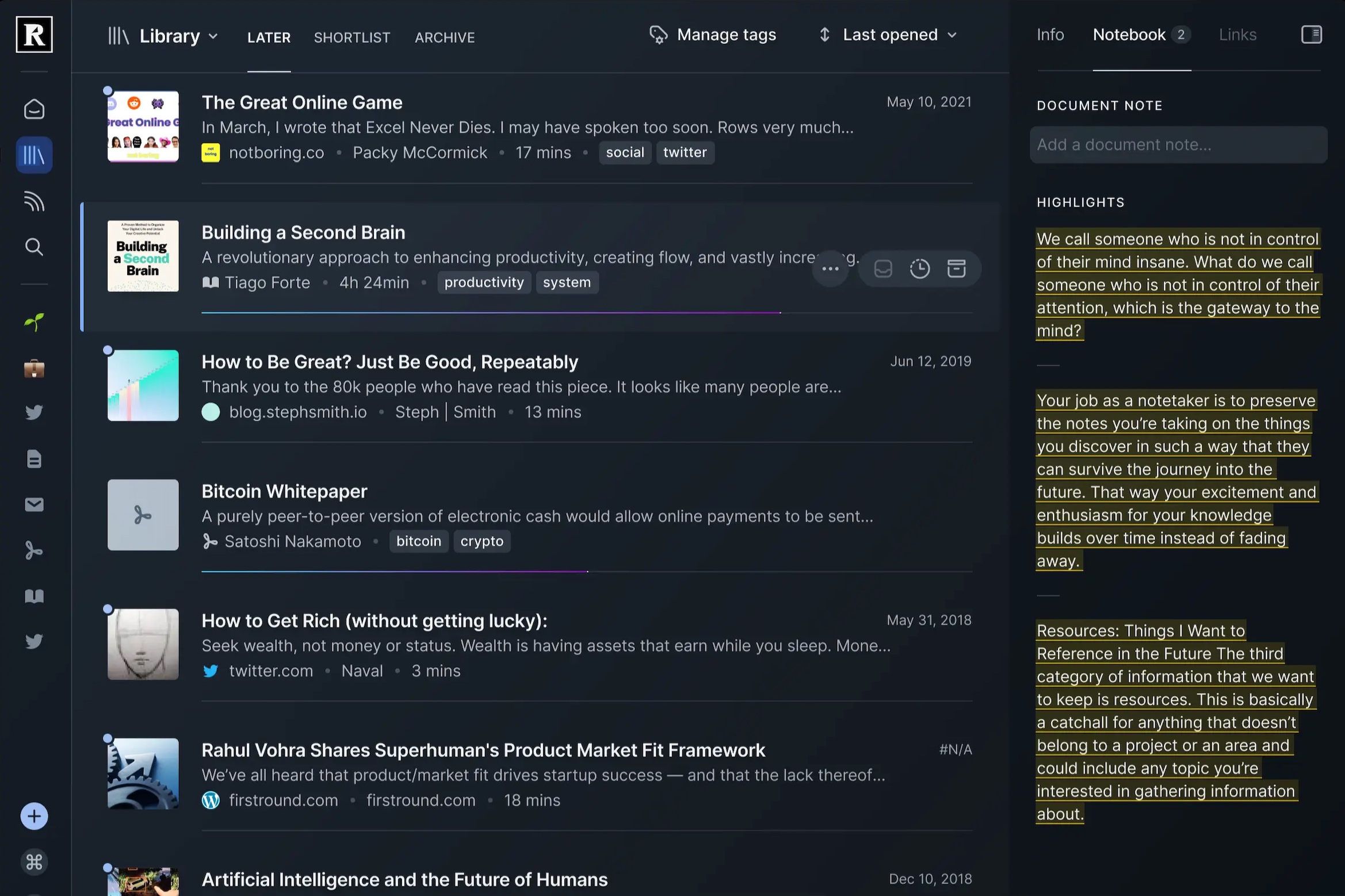Switch to the Info tab
Viewport: 1345px width, 896px height.
[x=1050, y=35]
